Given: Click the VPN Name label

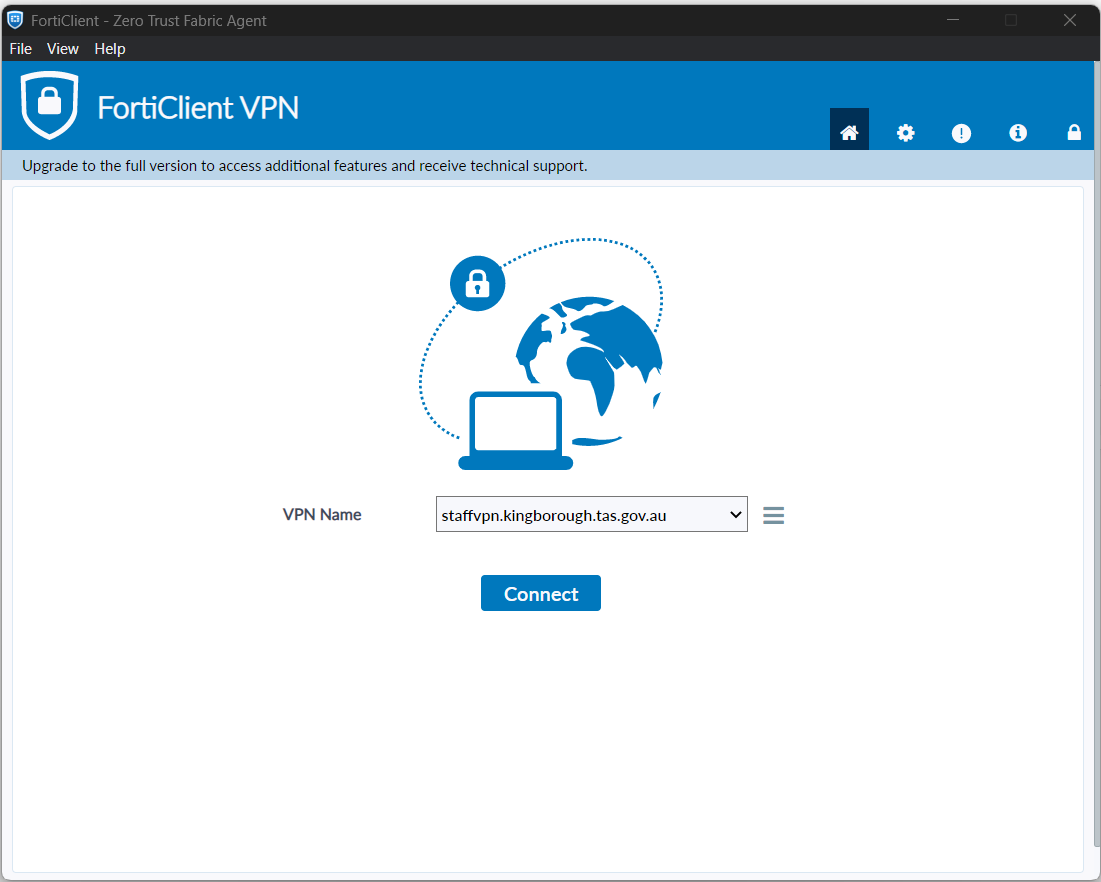Looking at the screenshot, I should 322,515.
